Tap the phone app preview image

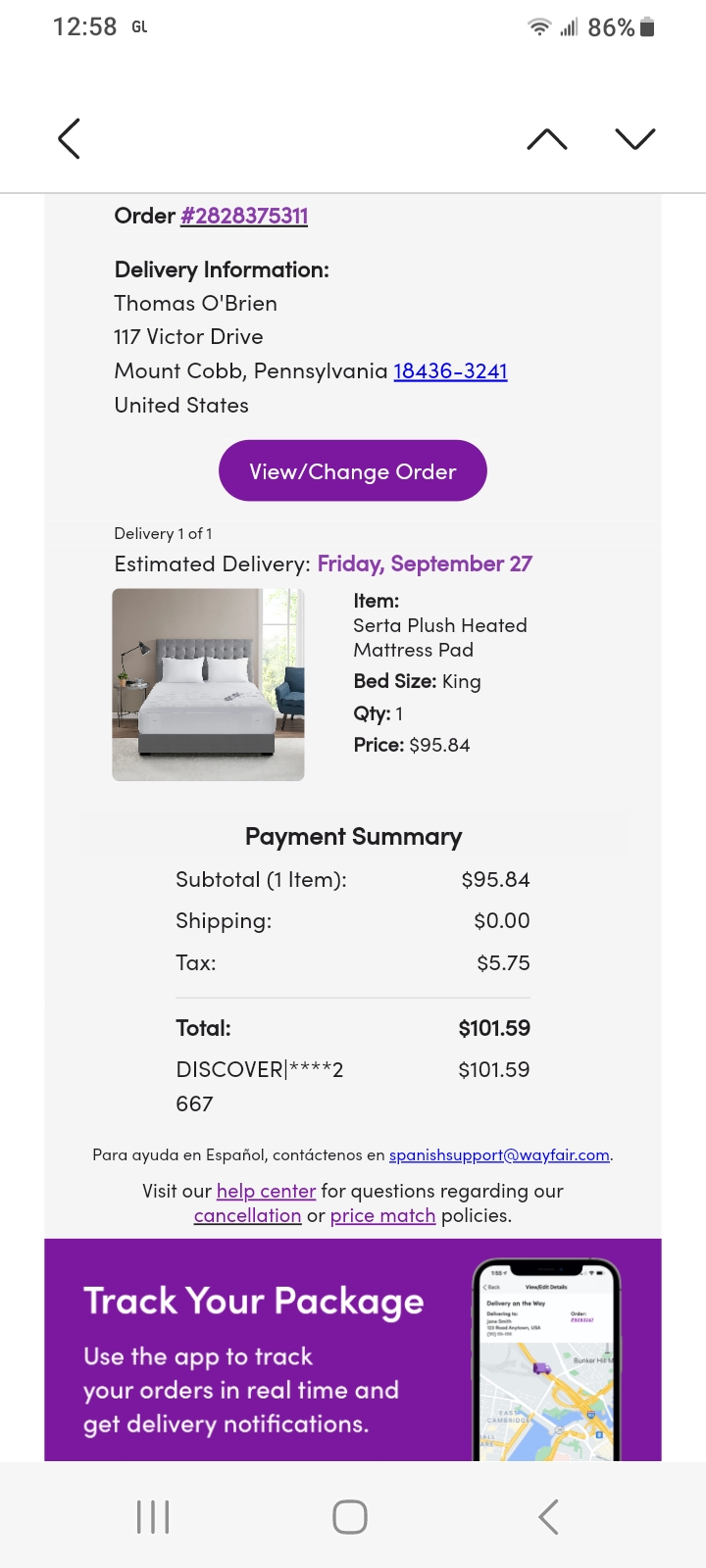(547, 1360)
